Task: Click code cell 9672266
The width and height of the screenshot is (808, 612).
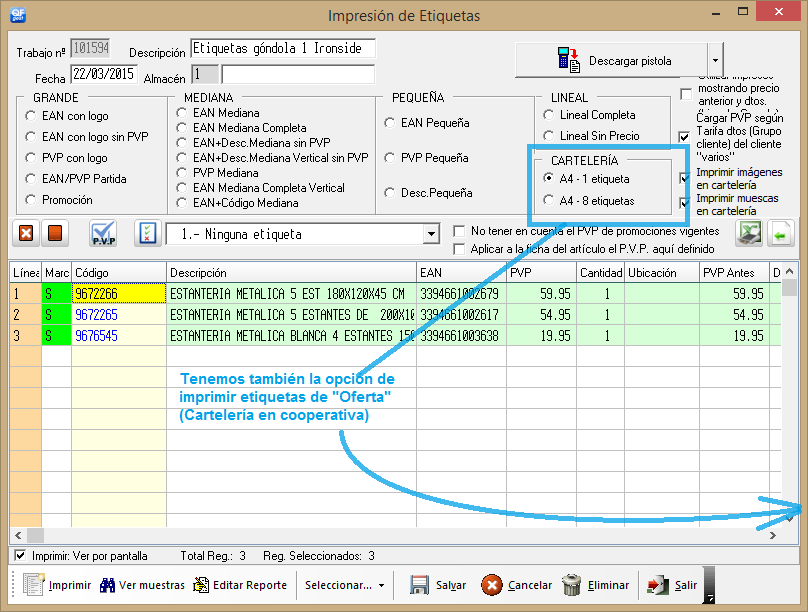Action: (x=119, y=294)
